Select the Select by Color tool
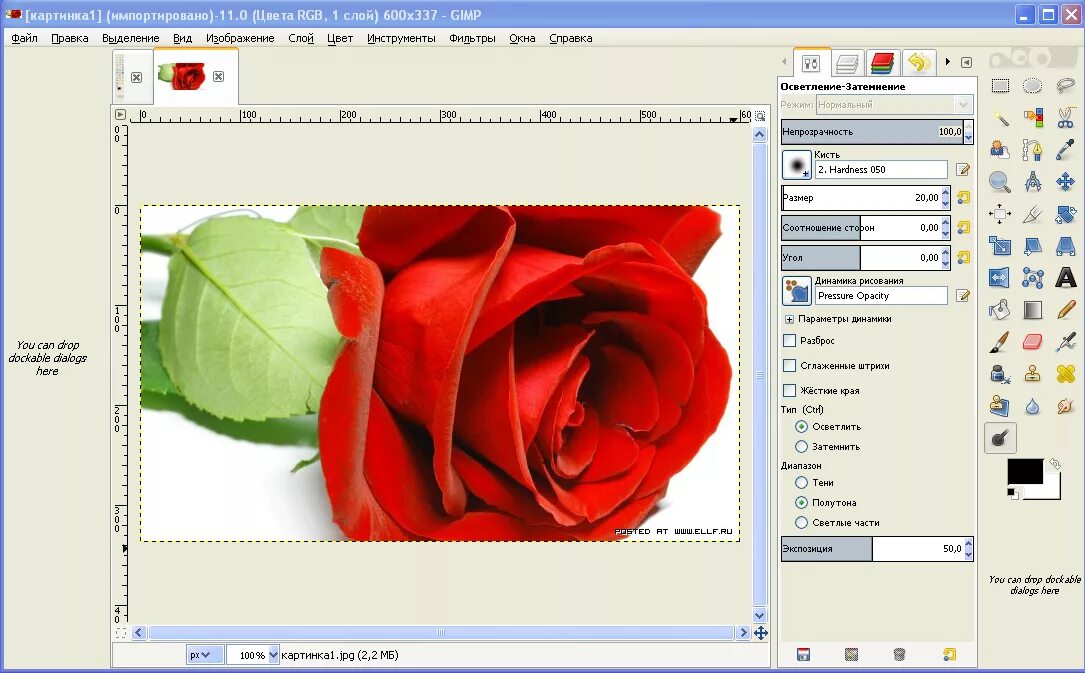This screenshot has height=673, width=1085. coord(1032,118)
